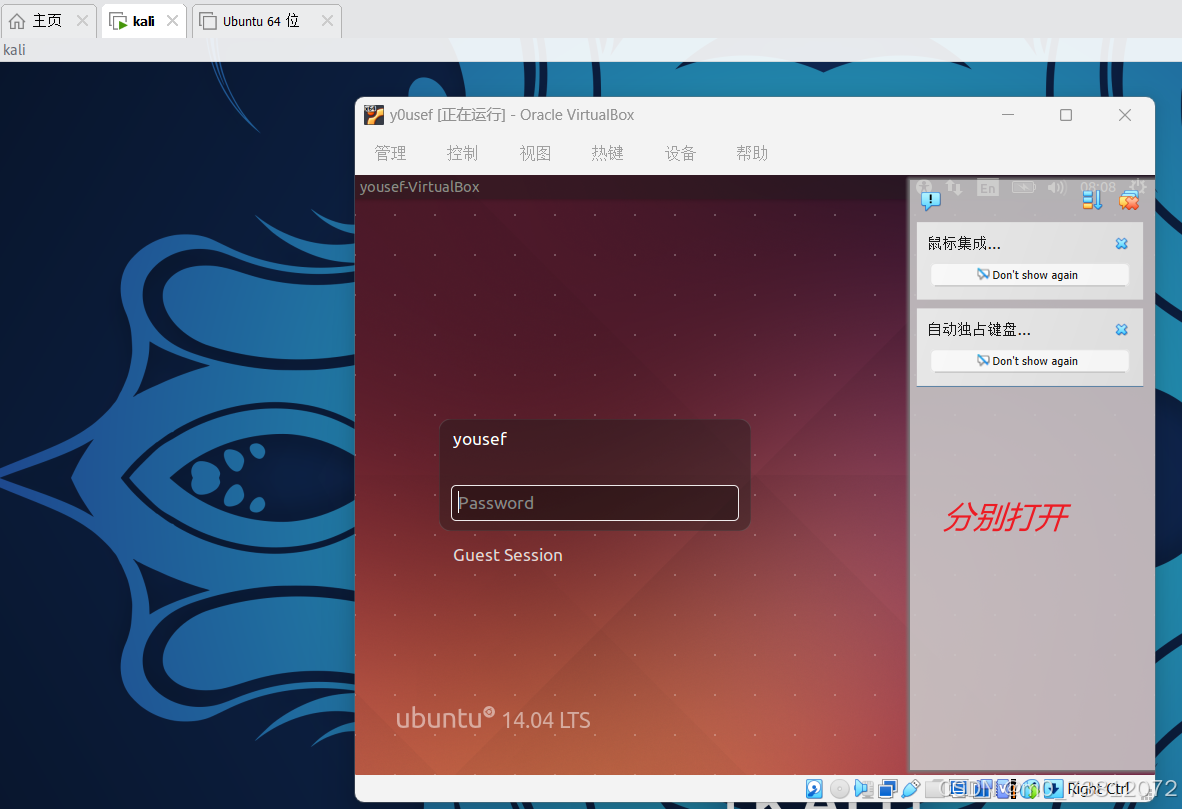Close the Ubuntu 64 位 tab

[x=327, y=21]
